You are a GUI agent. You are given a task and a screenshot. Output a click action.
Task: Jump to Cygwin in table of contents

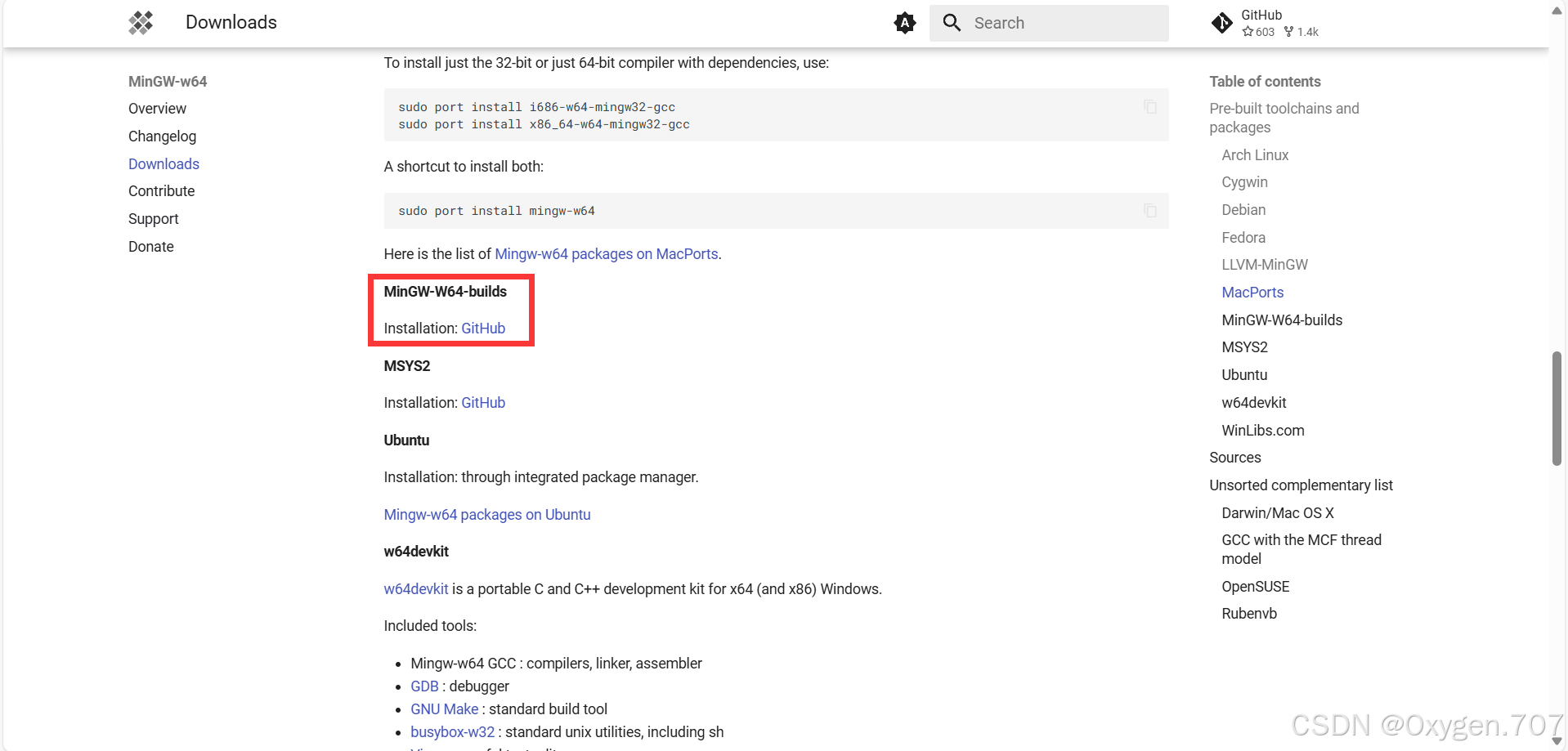(1244, 182)
